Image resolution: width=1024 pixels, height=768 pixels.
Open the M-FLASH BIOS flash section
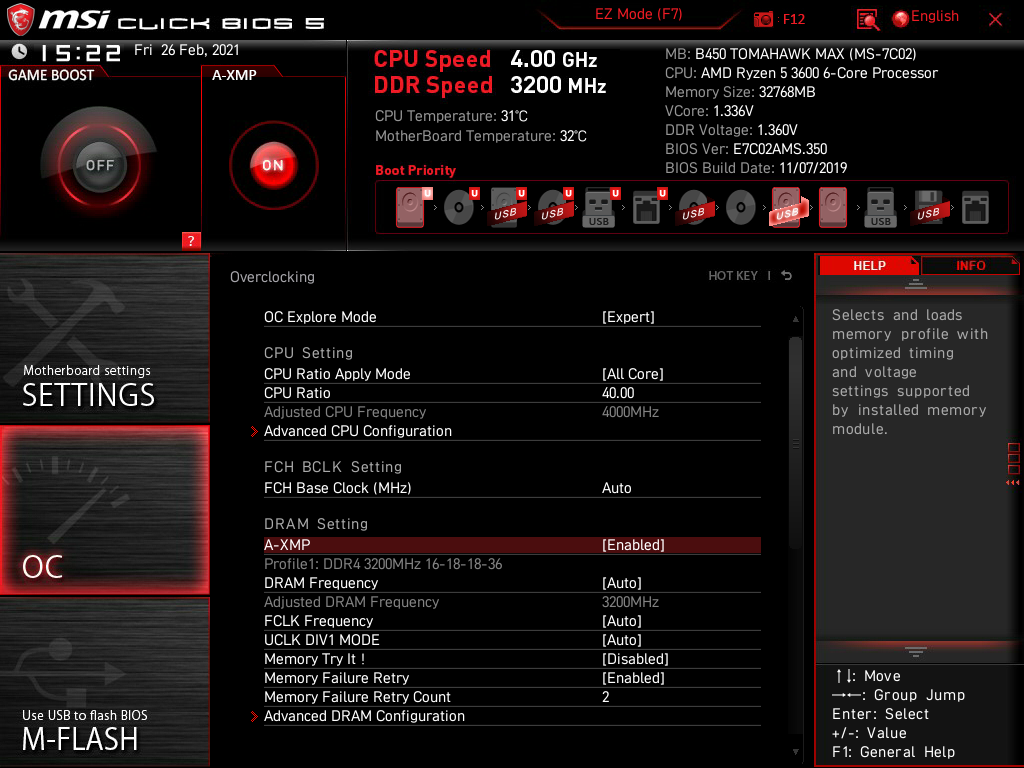pyautogui.click(x=104, y=682)
